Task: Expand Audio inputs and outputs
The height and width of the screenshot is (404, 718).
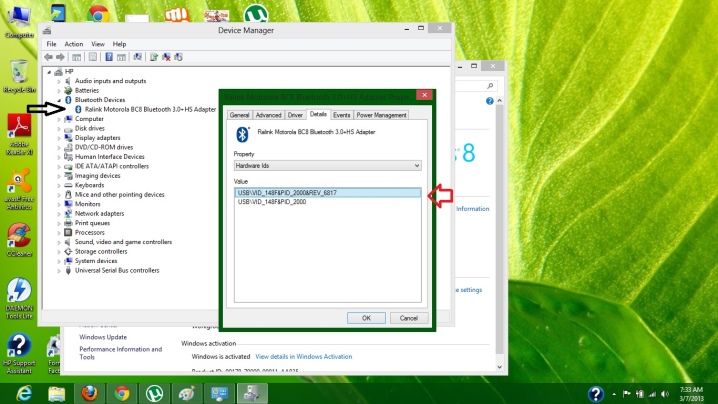Action: click(x=59, y=81)
